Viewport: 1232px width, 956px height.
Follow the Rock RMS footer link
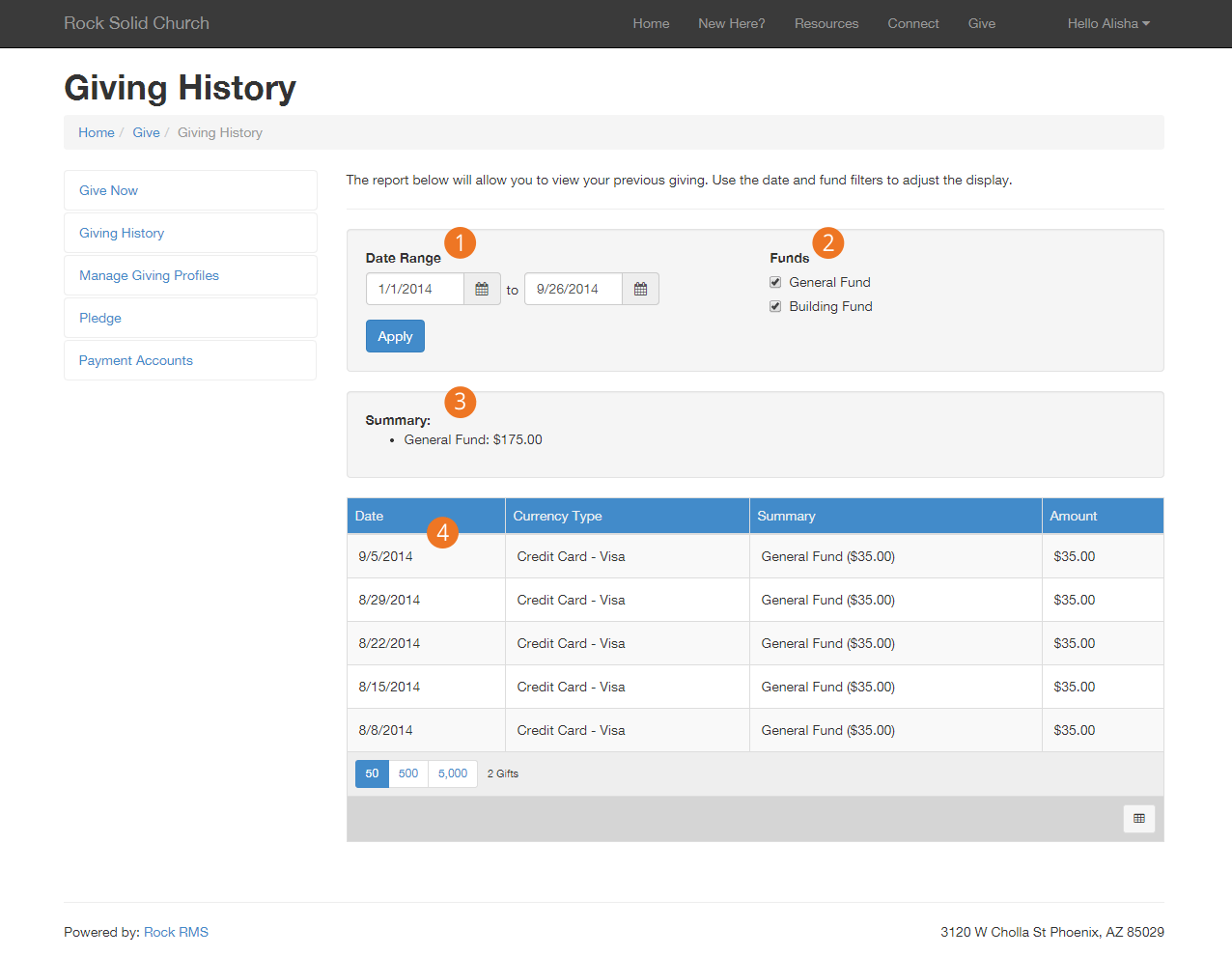coord(176,932)
